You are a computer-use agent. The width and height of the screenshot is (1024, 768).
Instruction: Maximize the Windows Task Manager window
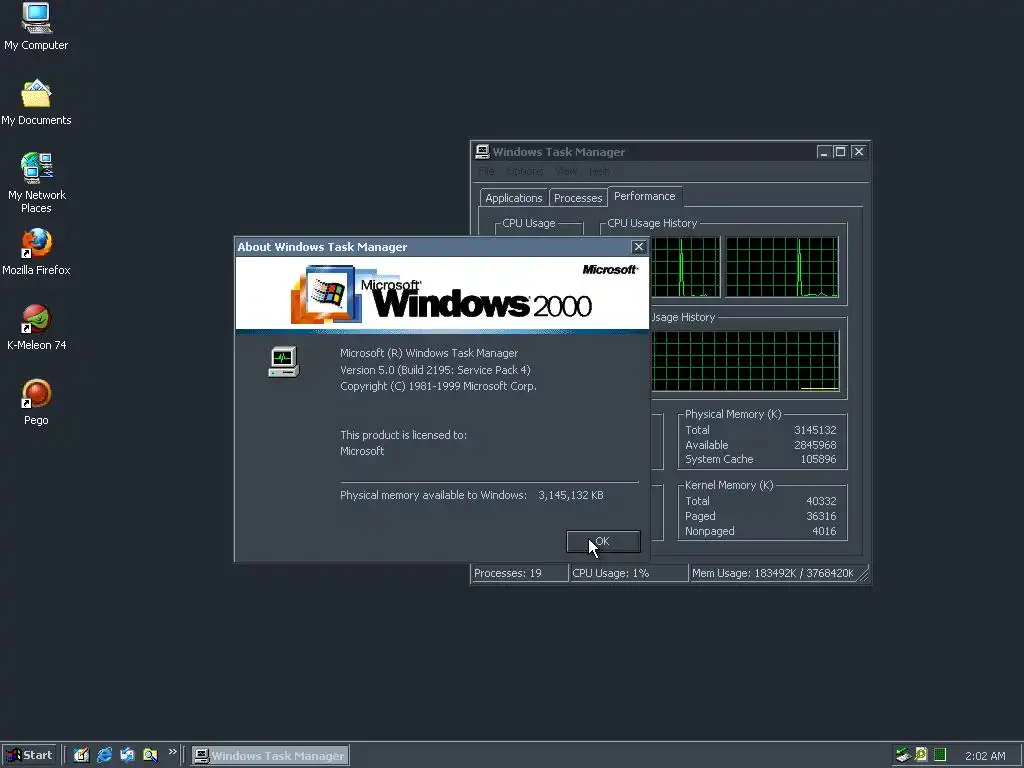(840, 152)
